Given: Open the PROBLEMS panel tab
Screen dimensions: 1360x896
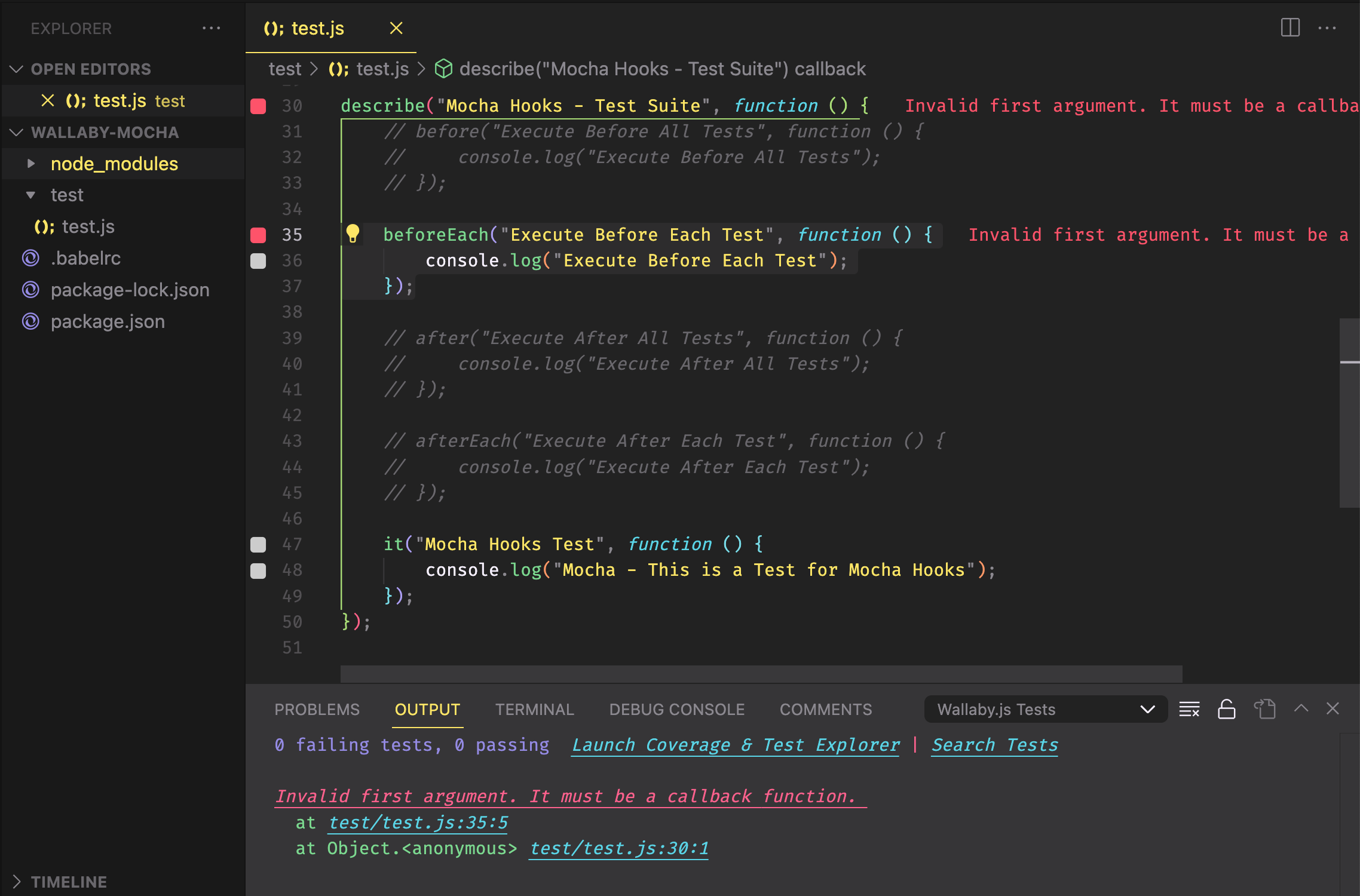Looking at the screenshot, I should [317, 709].
